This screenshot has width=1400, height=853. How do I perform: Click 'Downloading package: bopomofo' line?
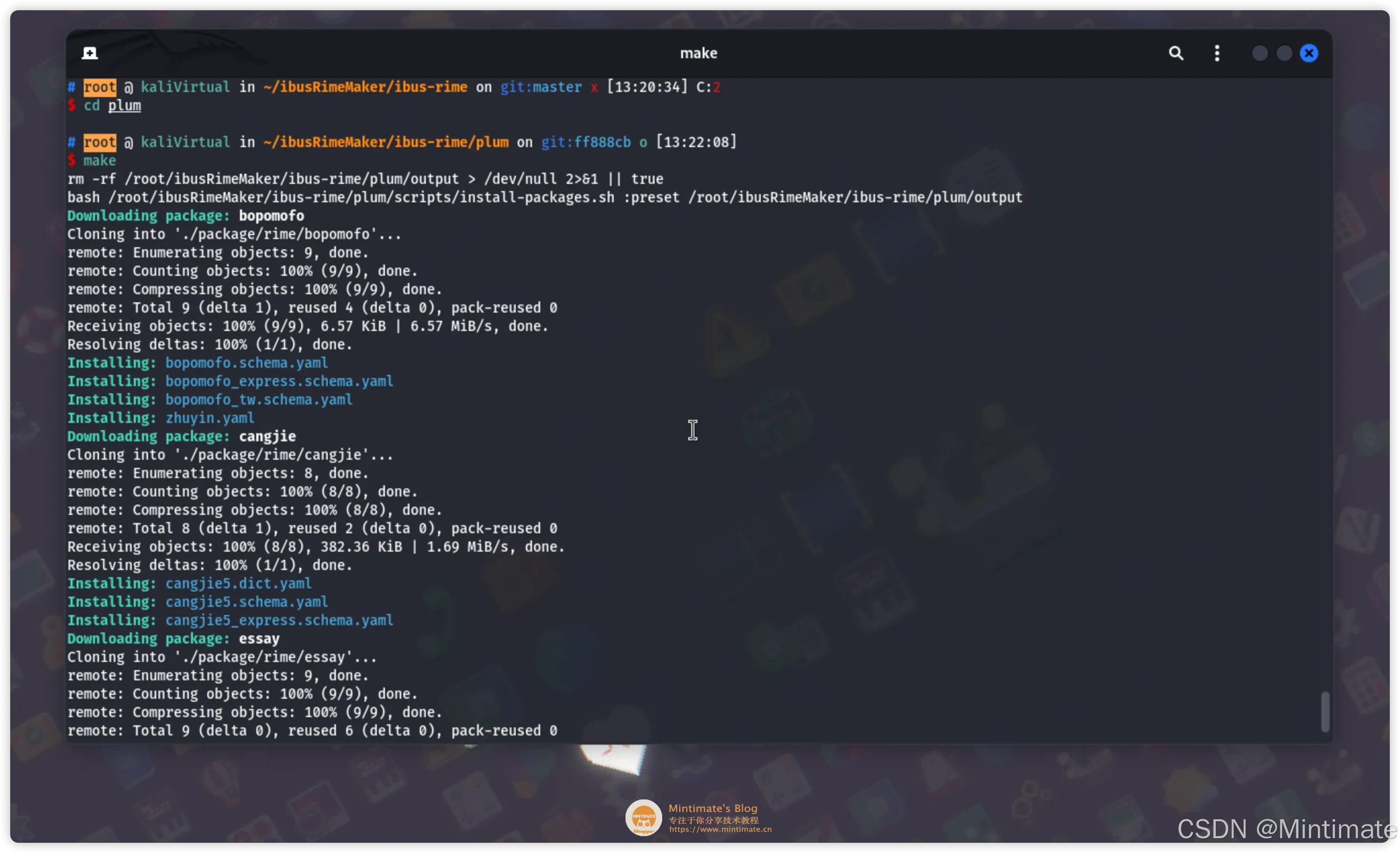click(186, 216)
